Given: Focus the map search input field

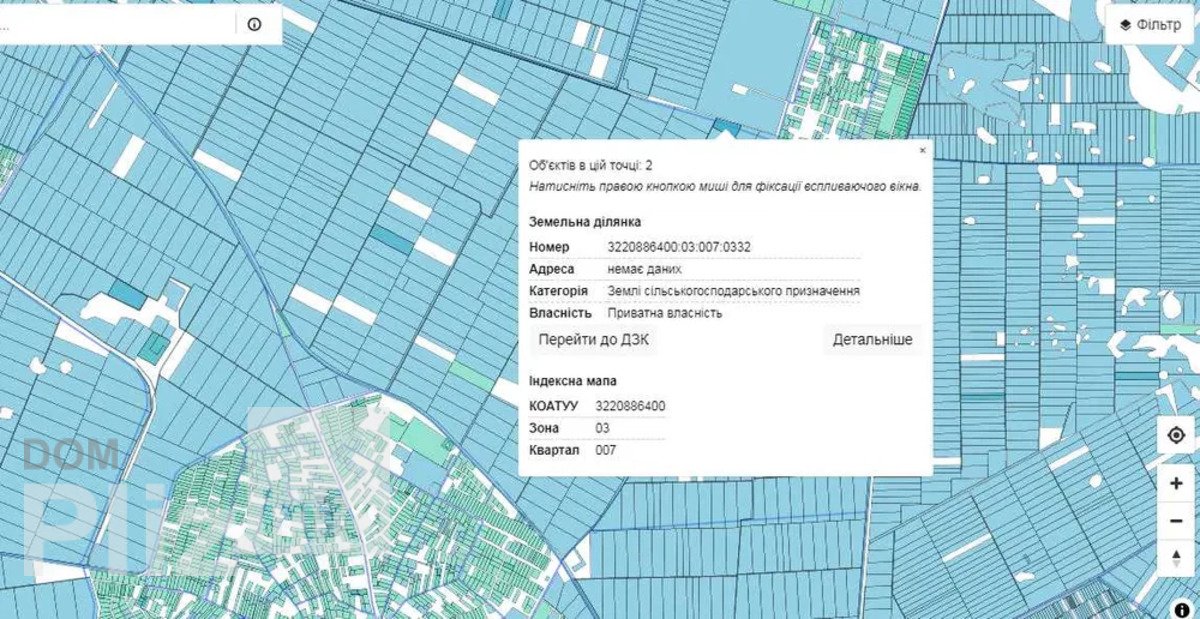Looking at the screenshot, I should click(x=110, y=25).
